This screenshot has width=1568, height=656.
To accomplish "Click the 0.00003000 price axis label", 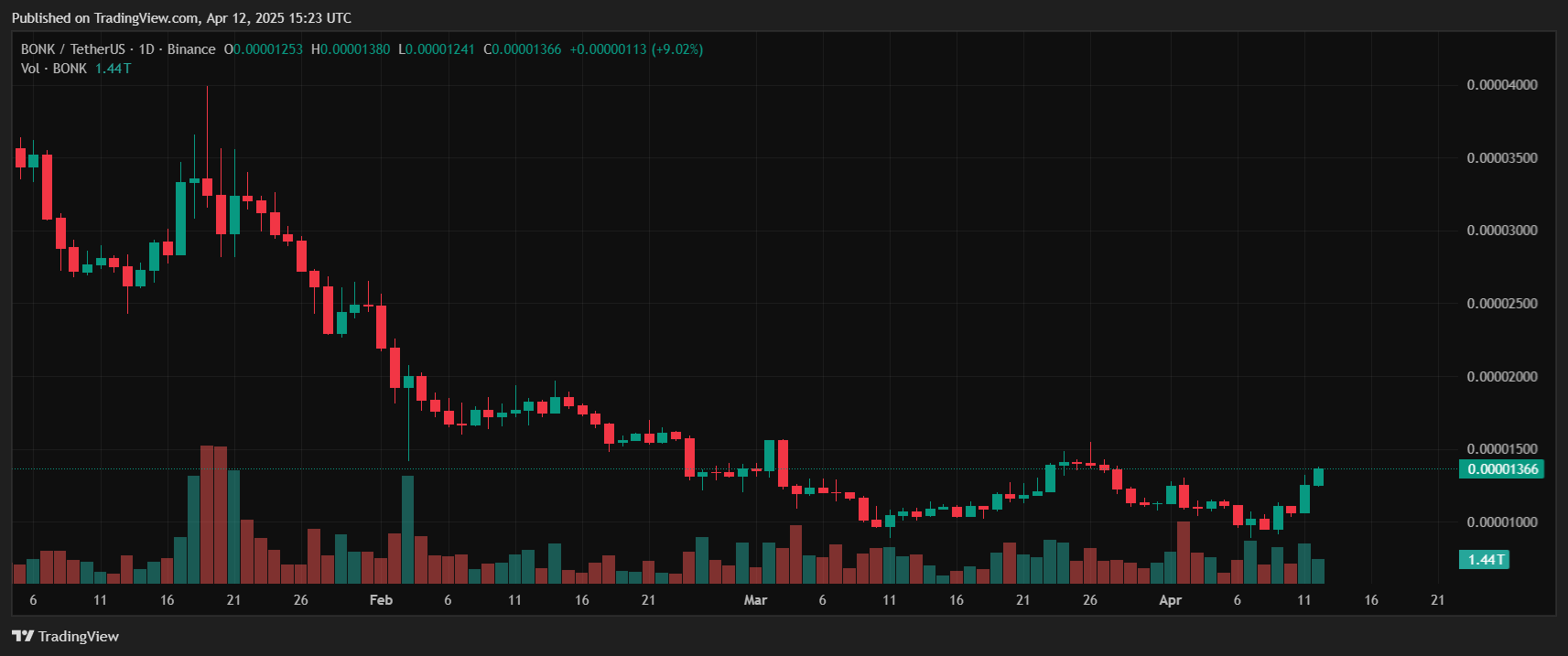I will (1501, 231).
